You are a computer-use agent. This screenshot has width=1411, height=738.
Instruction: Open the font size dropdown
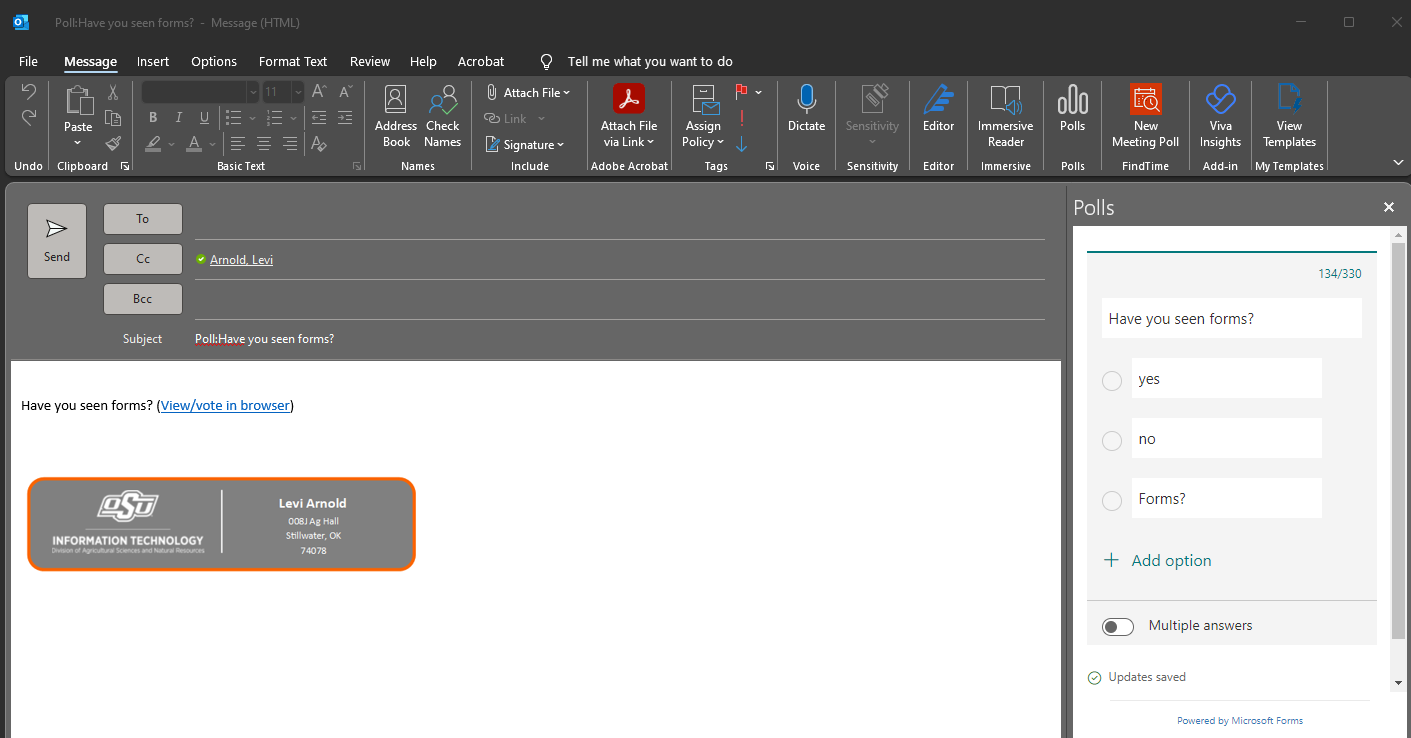(x=296, y=91)
